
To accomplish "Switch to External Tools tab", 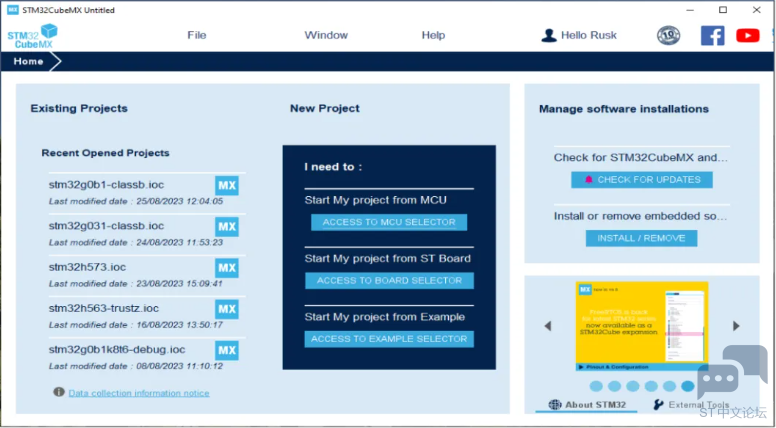I will (x=691, y=405).
